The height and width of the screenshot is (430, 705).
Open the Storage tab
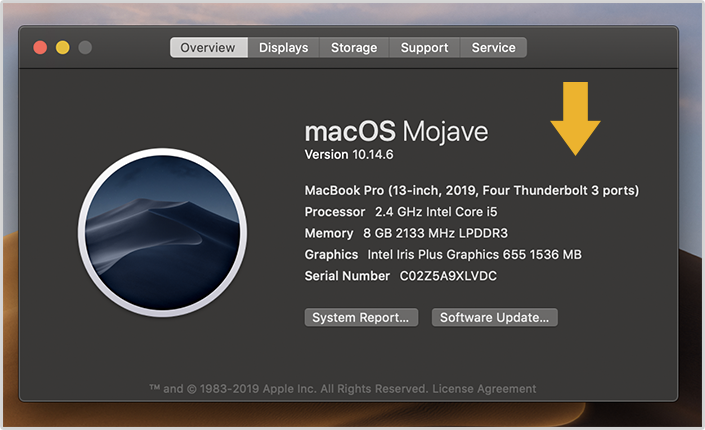point(354,47)
